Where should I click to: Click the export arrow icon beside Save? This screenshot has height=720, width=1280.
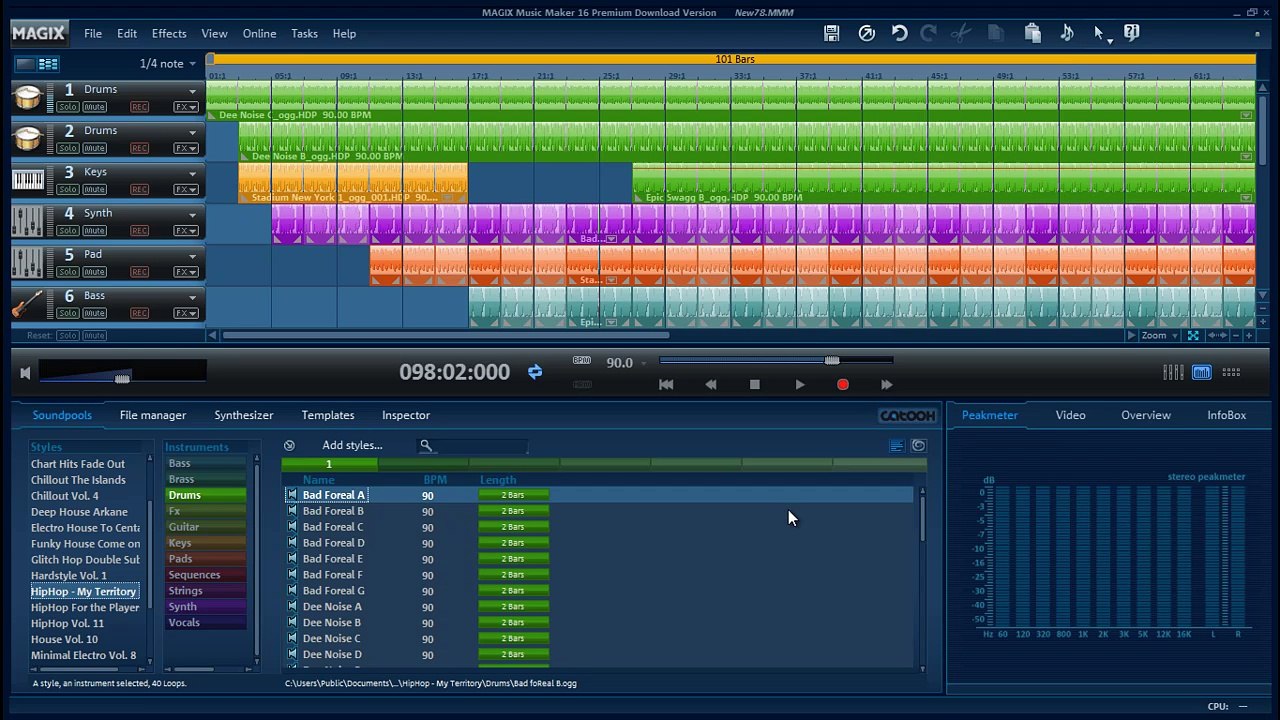[x=867, y=33]
